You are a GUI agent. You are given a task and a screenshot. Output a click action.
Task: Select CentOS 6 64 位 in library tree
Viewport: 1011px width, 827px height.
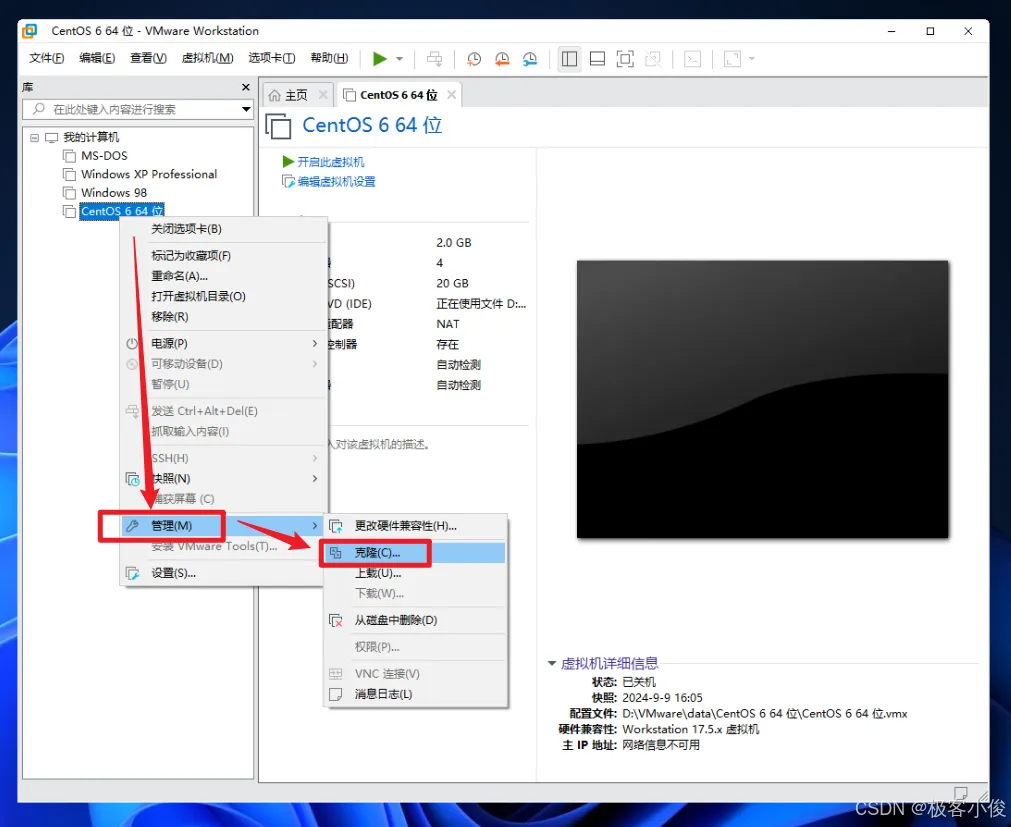(122, 211)
